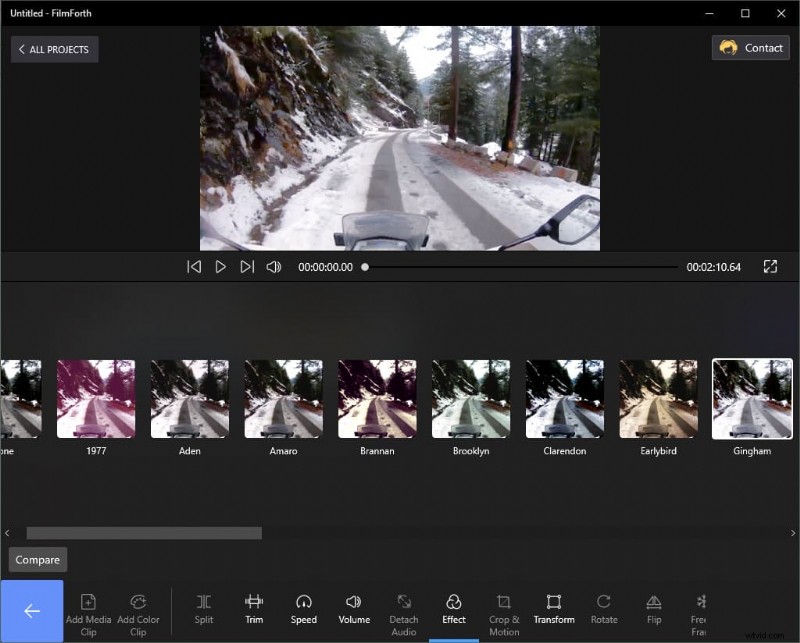Apply the Gingham filter thumbnail
Image resolution: width=800 pixels, height=643 pixels.
tap(752, 400)
